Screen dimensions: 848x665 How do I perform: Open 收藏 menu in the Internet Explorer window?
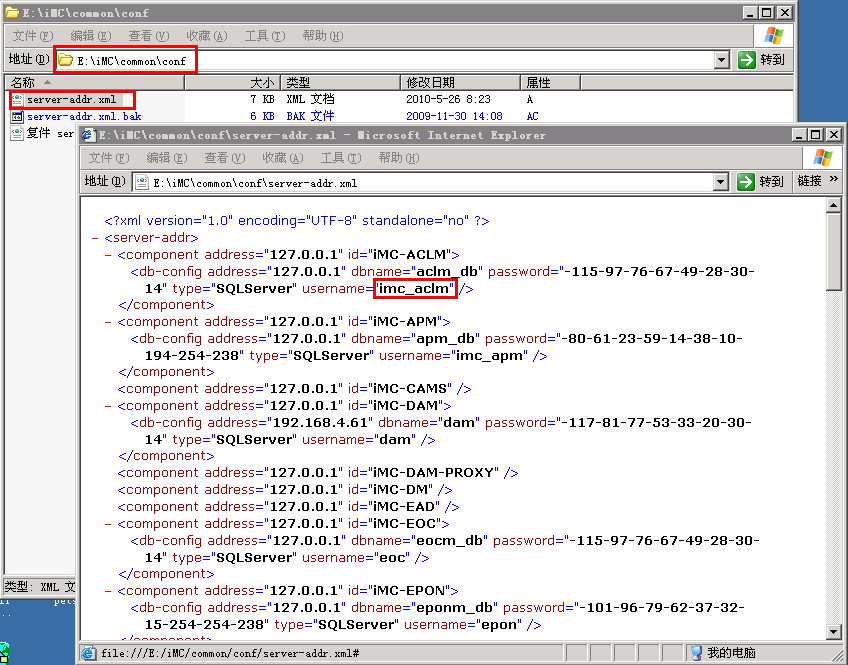283,158
